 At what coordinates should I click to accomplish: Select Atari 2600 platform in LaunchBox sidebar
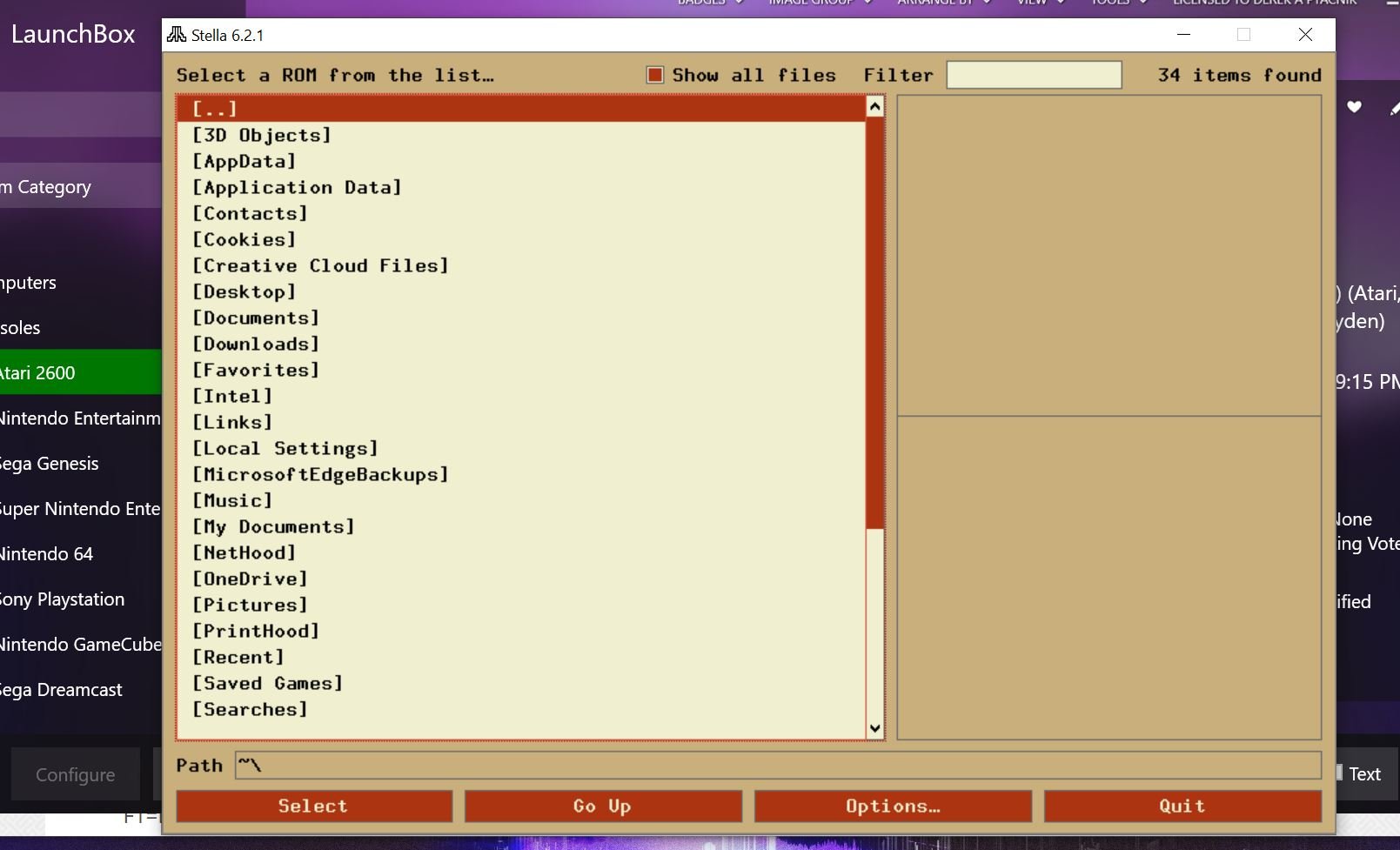tap(81, 372)
